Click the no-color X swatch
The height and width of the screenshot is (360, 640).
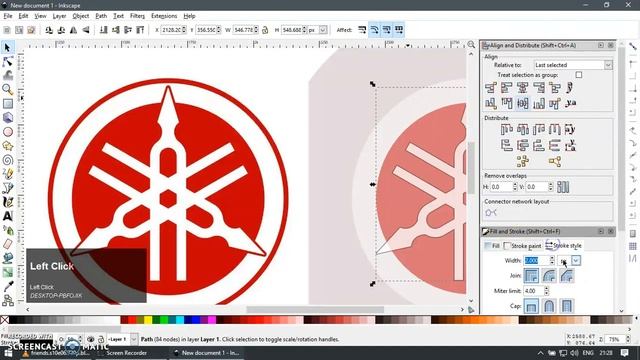click(x=4, y=320)
